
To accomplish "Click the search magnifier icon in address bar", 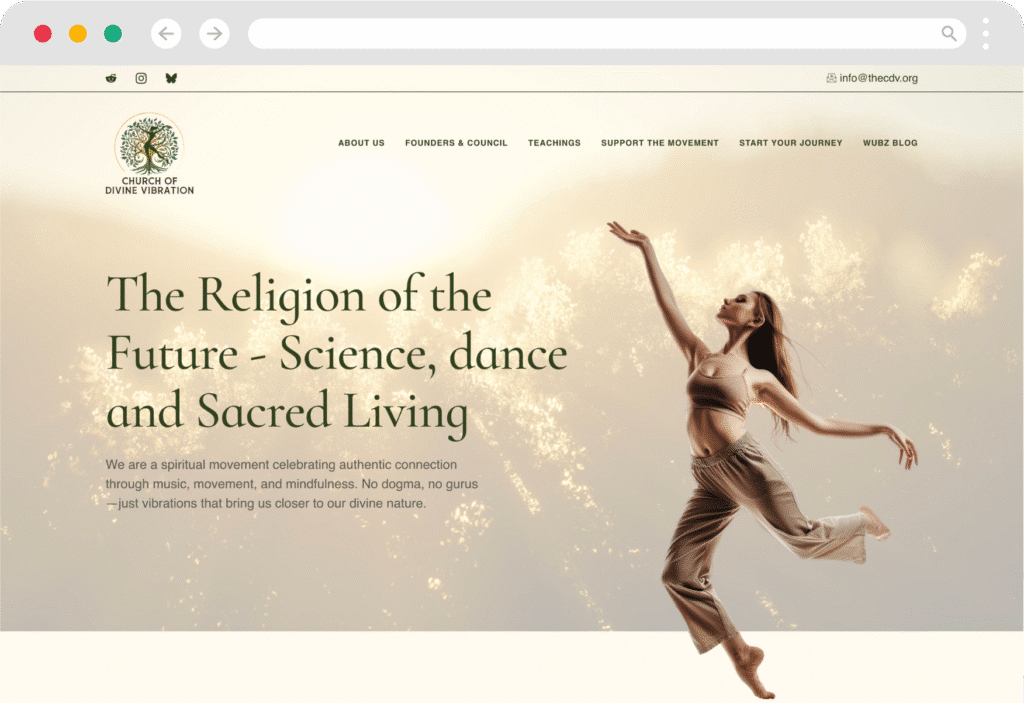I will point(949,34).
